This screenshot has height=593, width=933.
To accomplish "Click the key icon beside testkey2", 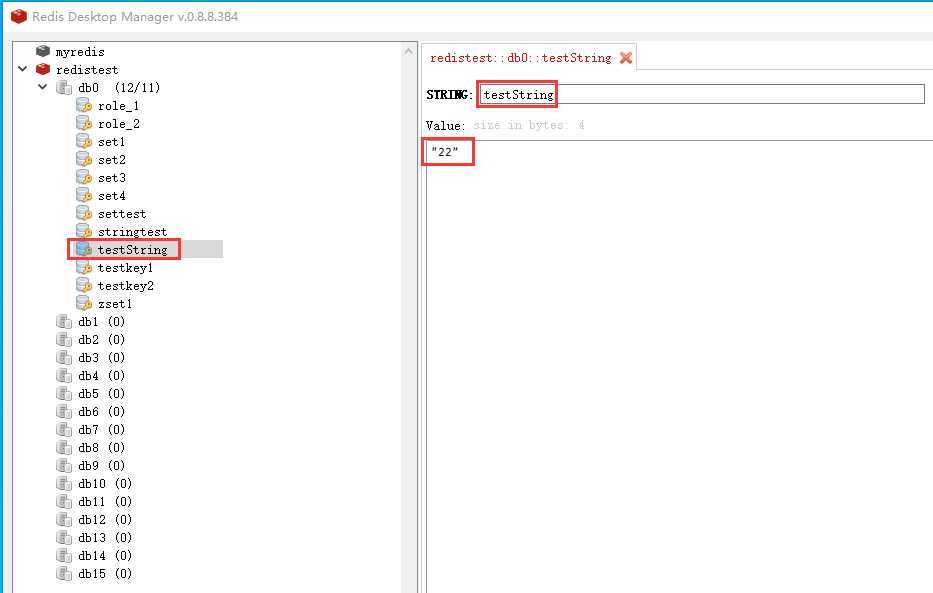I will pos(84,285).
